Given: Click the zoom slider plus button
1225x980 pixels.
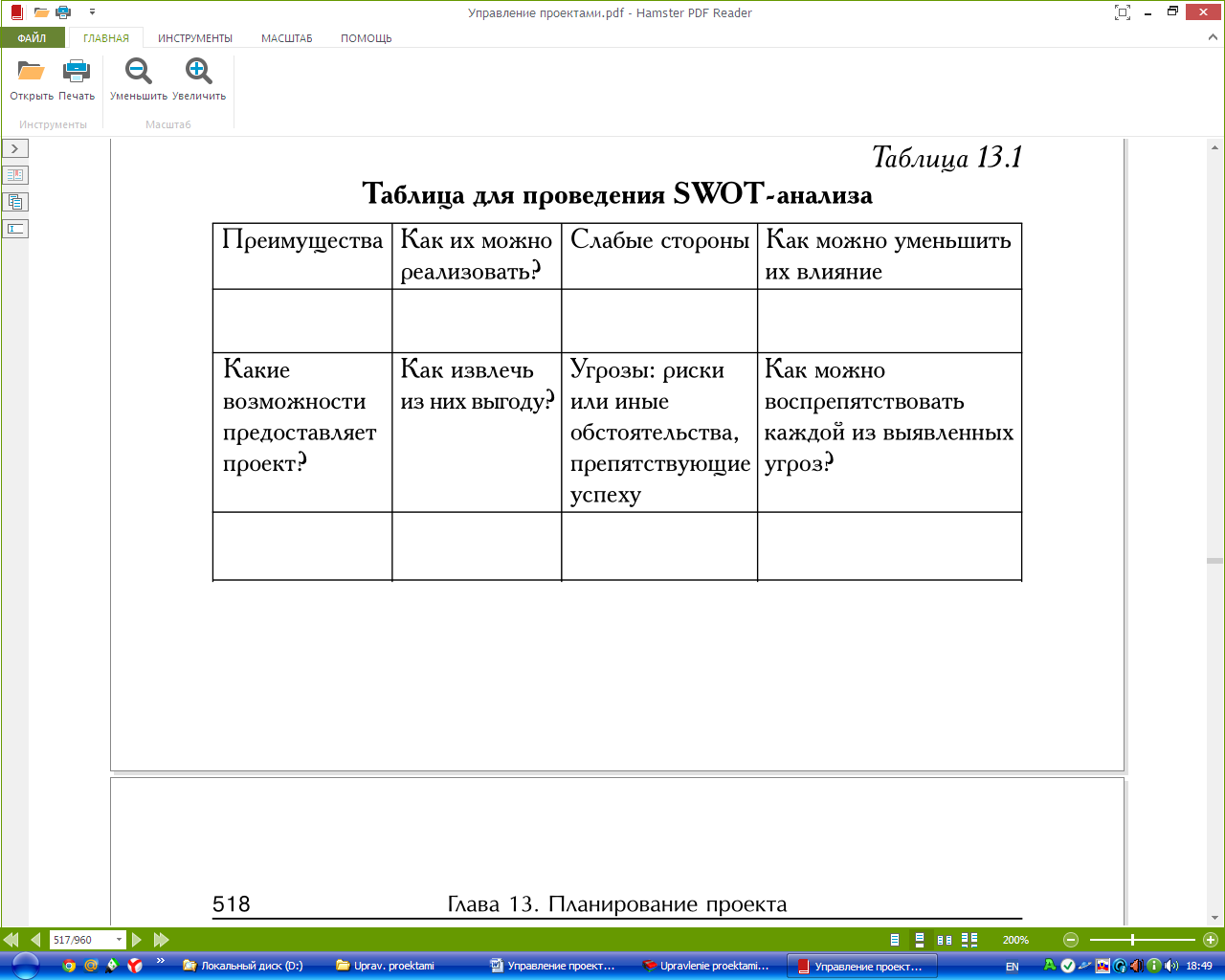Looking at the screenshot, I should pos(1211,940).
